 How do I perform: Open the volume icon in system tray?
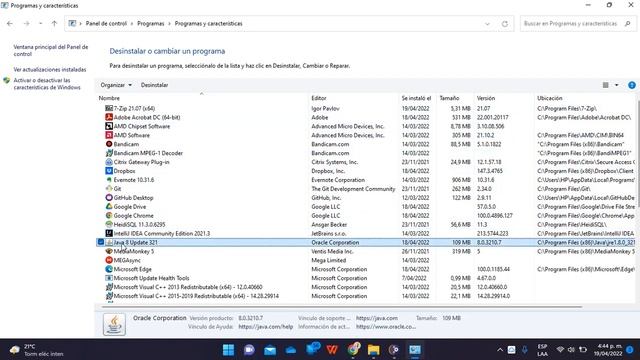(x=571, y=350)
